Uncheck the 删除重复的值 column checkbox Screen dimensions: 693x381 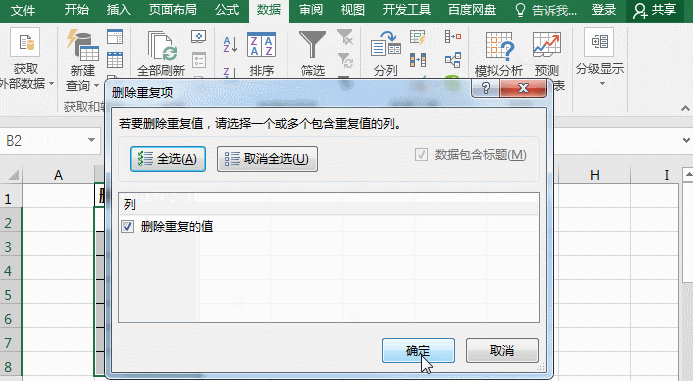tap(128, 227)
